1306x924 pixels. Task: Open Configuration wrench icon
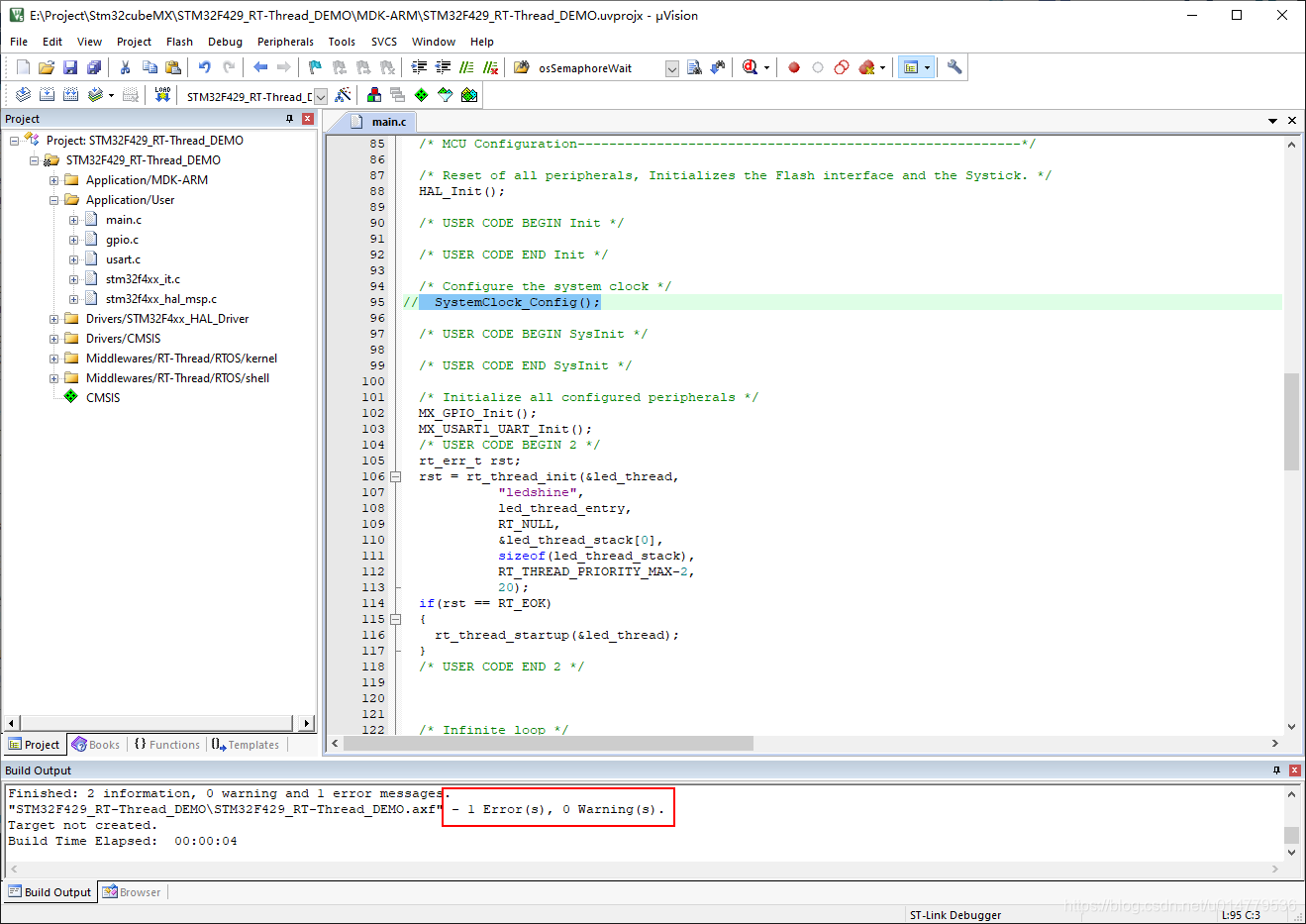point(954,67)
